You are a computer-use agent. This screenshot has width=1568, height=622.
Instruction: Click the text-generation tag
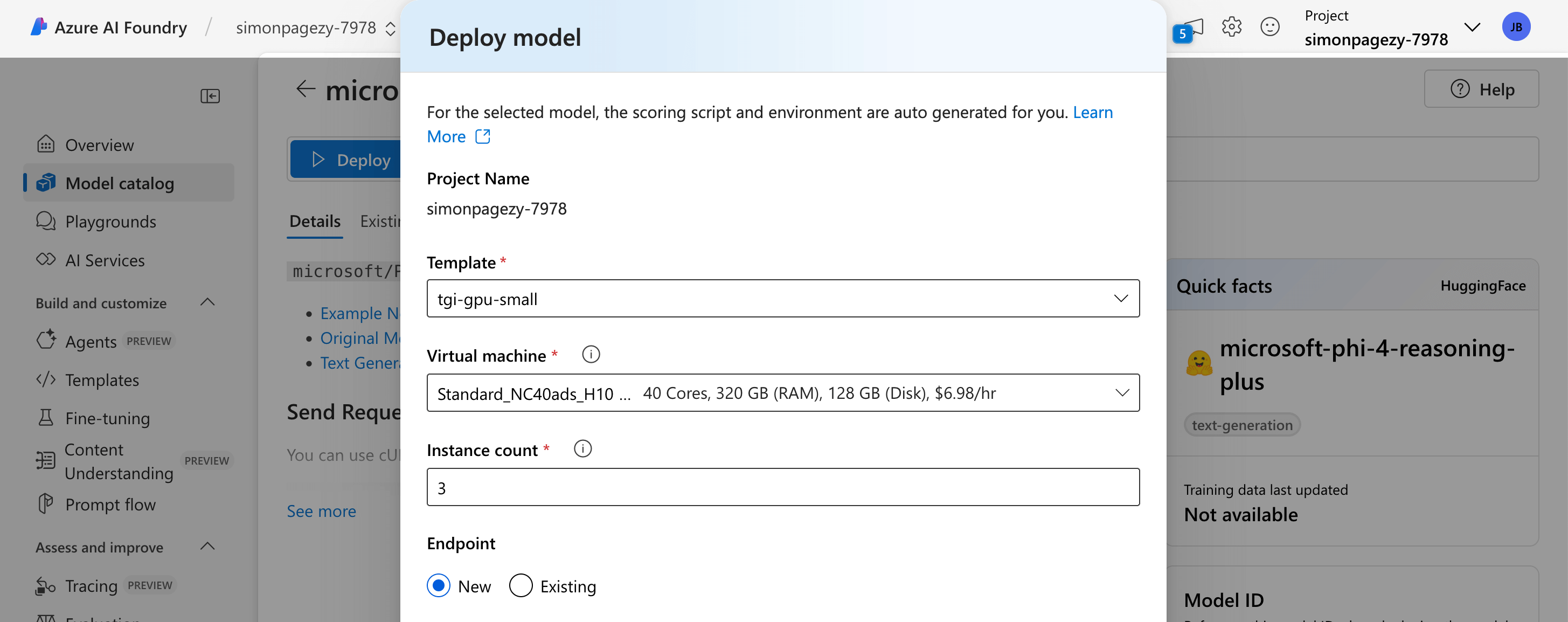click(1242, 425)
